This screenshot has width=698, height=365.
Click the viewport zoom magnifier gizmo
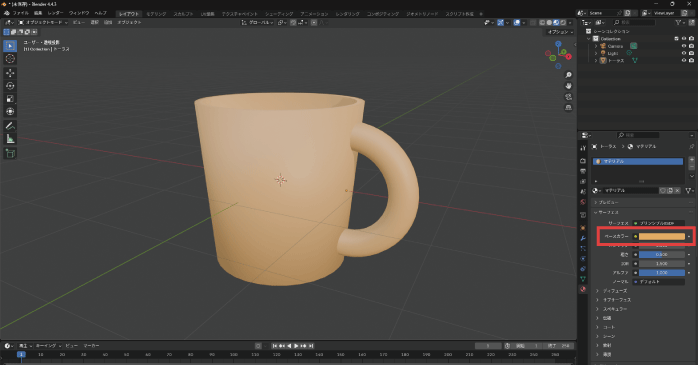coord(568,75)
